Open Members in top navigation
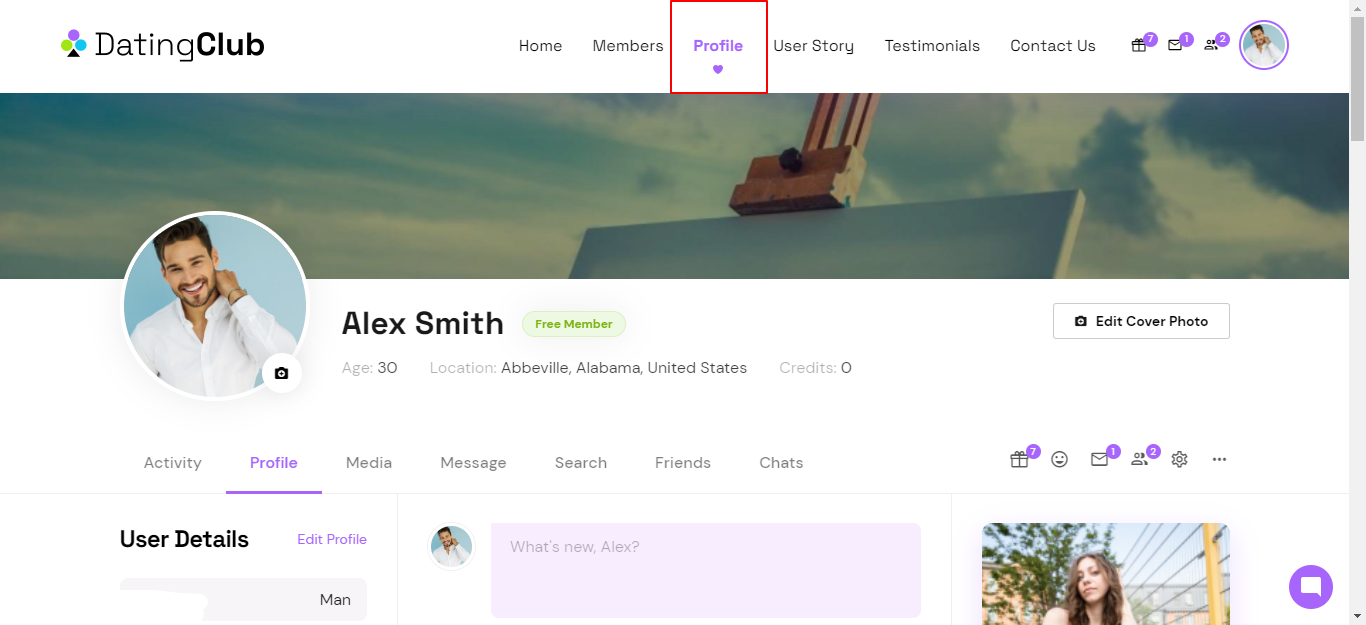The width and height of the screenshot is (1366, 625). pos(628,46)
